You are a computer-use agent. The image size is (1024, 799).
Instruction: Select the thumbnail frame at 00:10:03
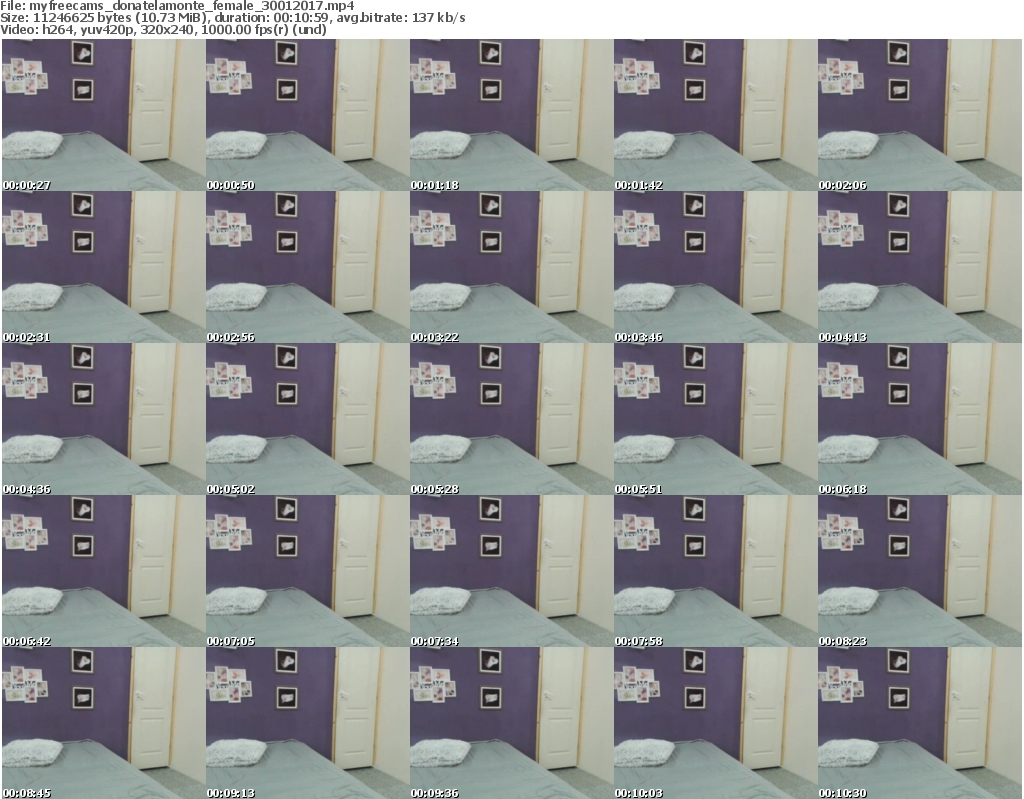click(x=715, y=723)
